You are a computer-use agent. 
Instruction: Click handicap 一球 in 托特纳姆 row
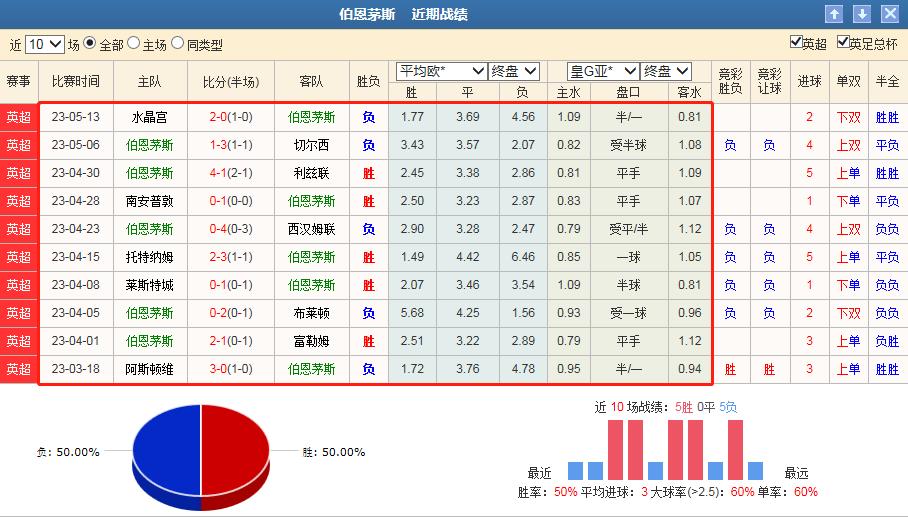[628, 257]
